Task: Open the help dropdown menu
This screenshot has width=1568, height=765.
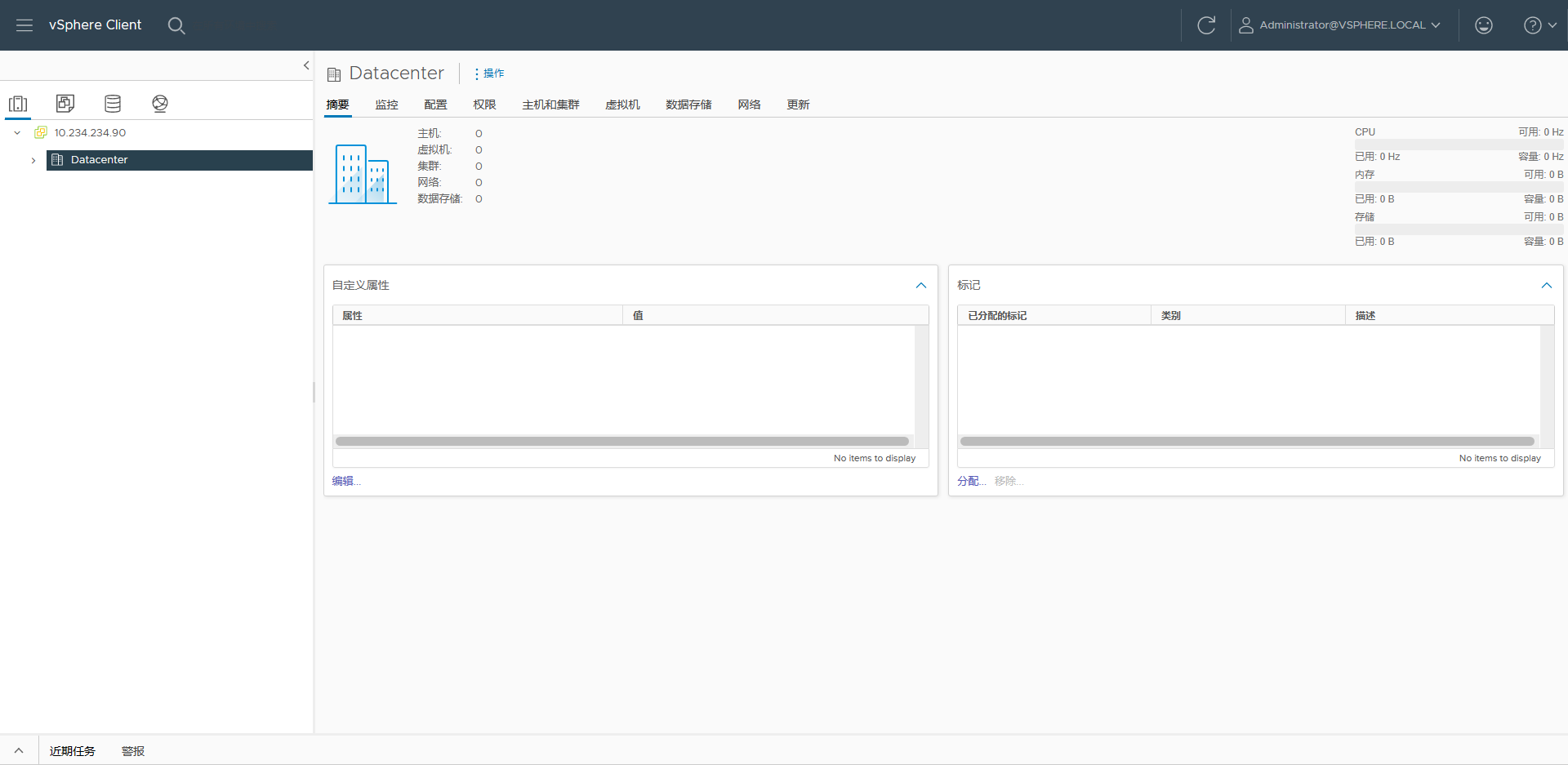Action: 1539,25
